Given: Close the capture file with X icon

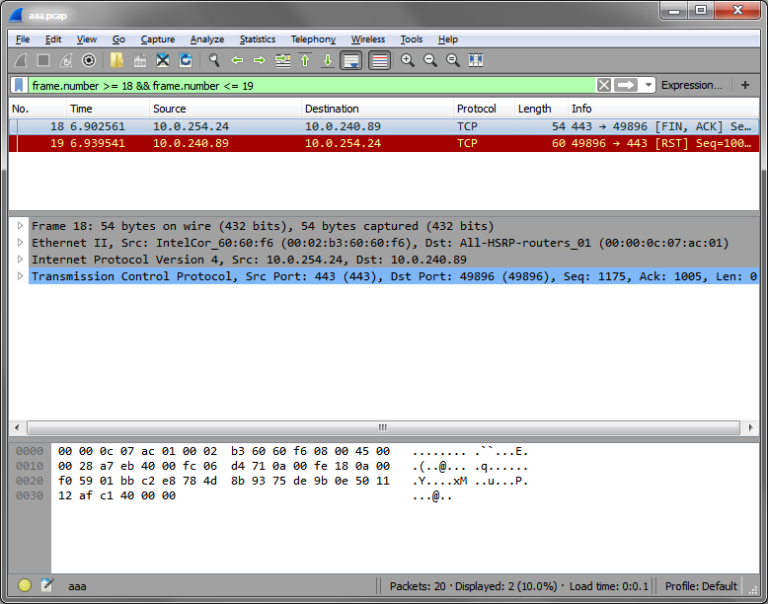Looking at the screenshot, I should pyautogui.click(x=163, y=60).
